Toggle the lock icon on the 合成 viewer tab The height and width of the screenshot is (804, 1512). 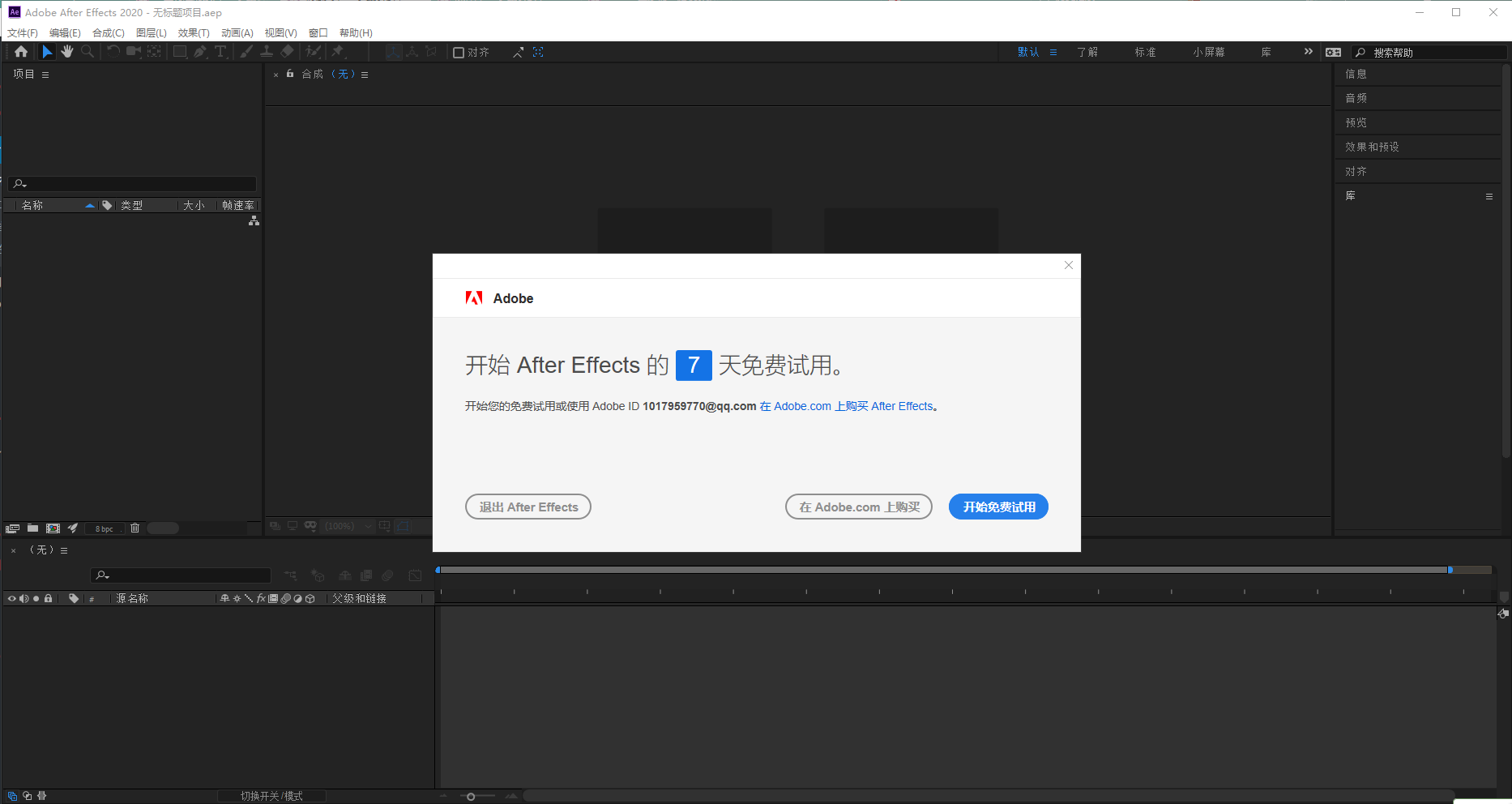[290, 74]
